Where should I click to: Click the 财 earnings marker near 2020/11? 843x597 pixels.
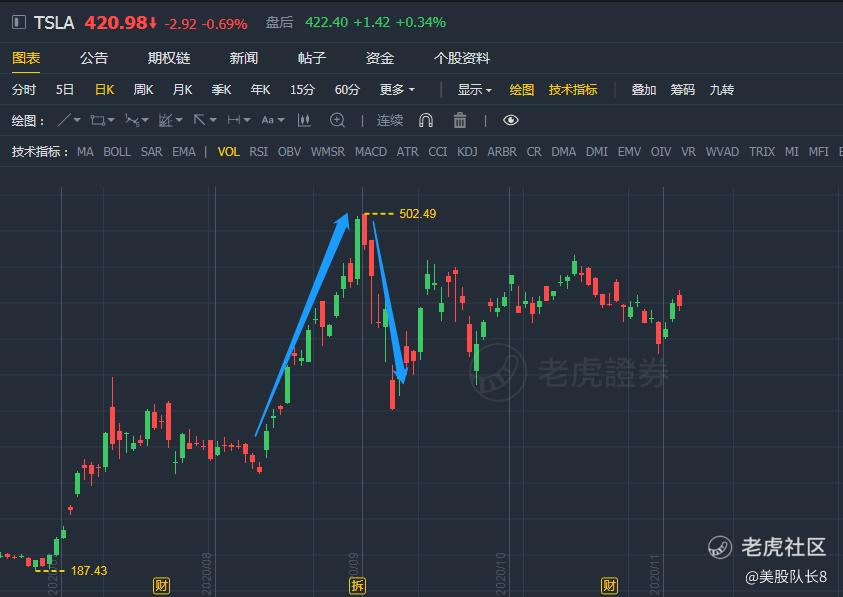[x=609, y=585]
